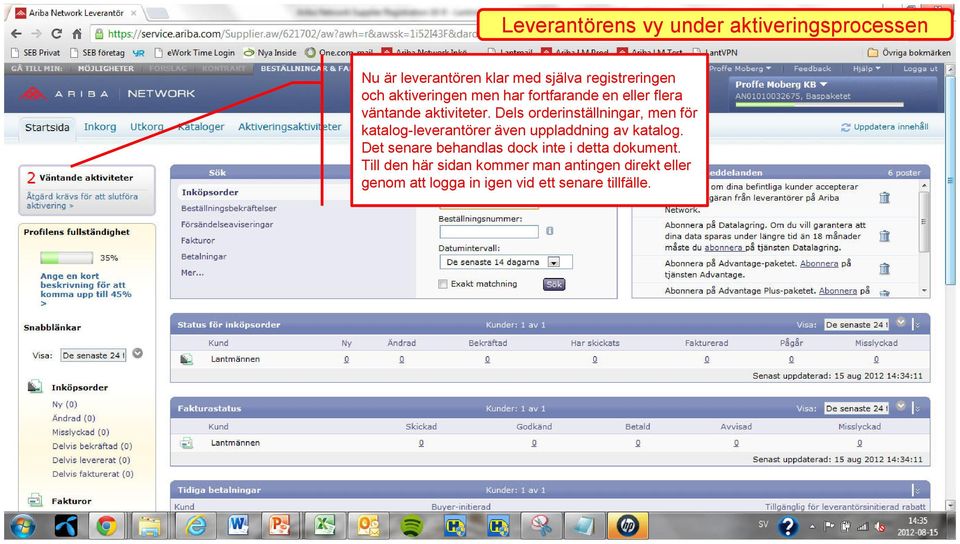Image resolution: width=960 pixels, height=544 pixels.
Task: Click the Ny (0) quick link
Action: click(x=65, y=404)
